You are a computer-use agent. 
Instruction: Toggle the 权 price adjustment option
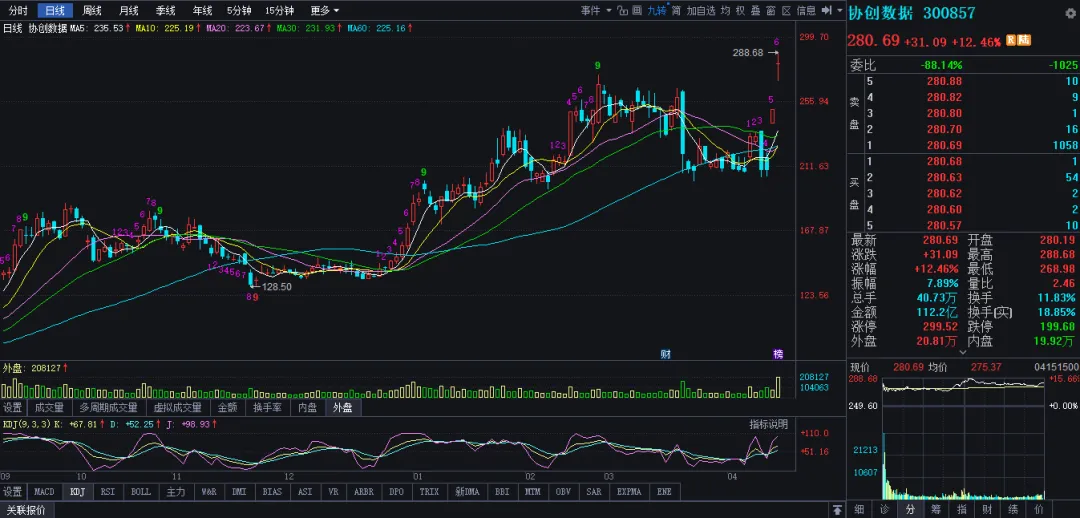point(740,10)
